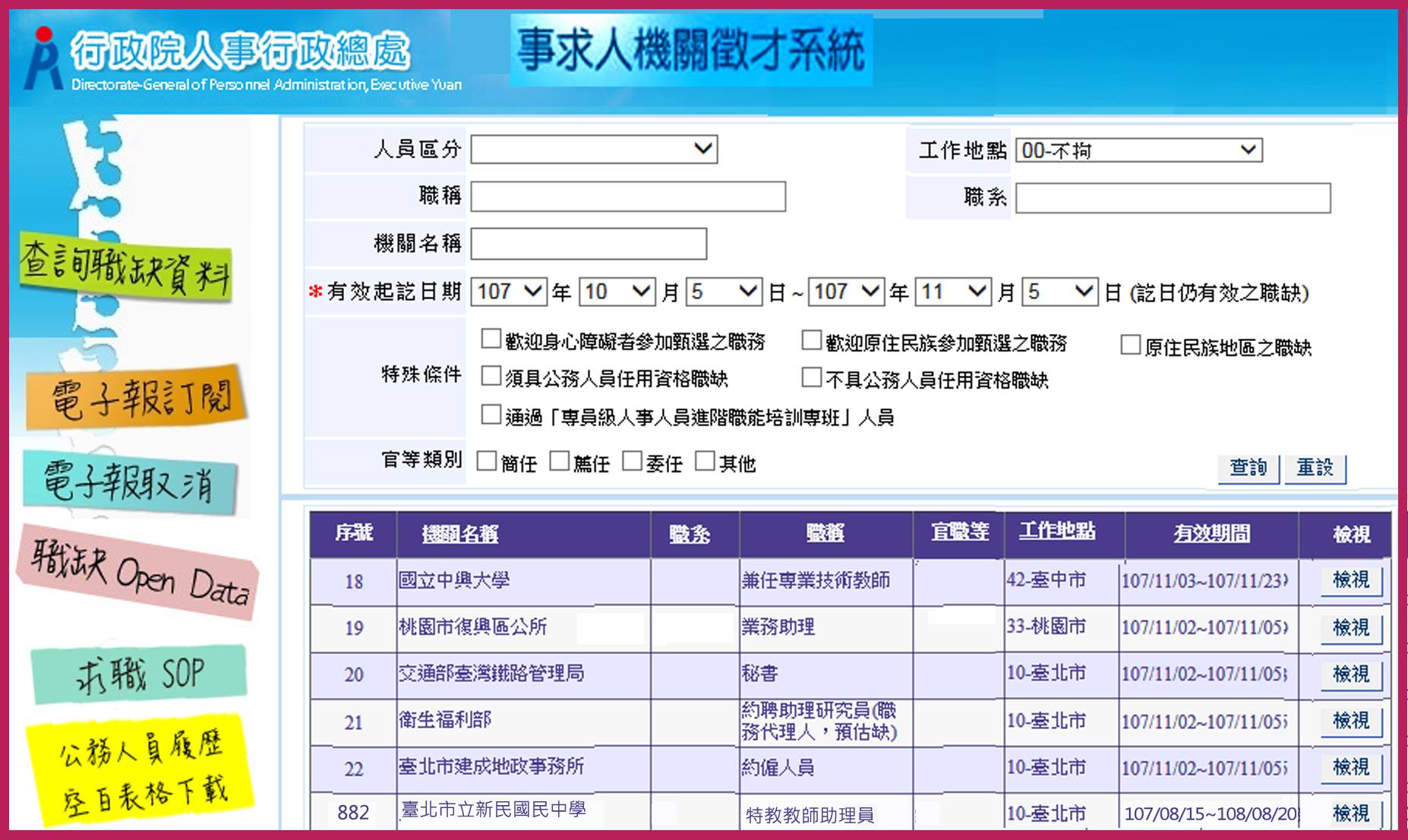The width and height of the screenshot is (1408, 840).
Task: Check 原住民族地區之職缺 checkbox
Action: (x=1131, y=345)
